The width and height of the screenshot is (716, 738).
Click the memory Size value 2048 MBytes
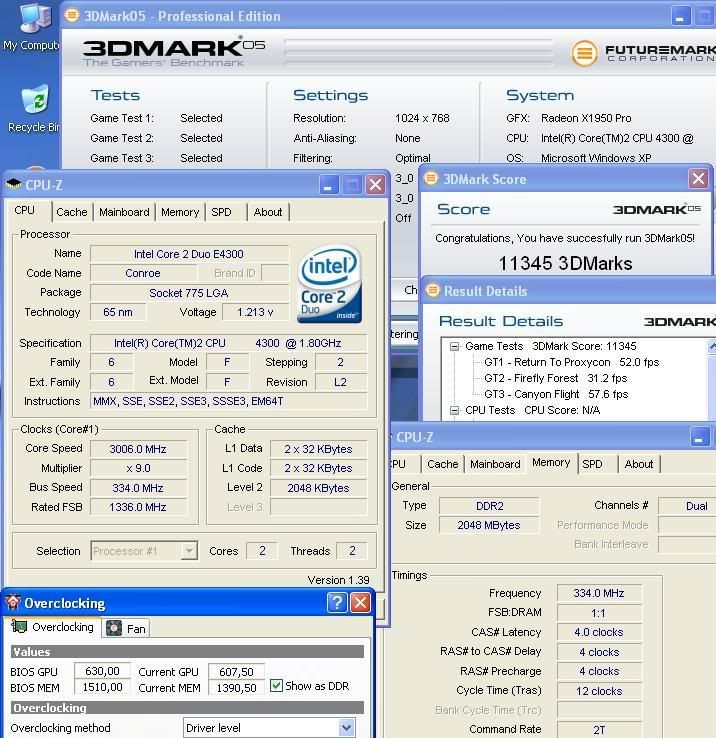489,525
